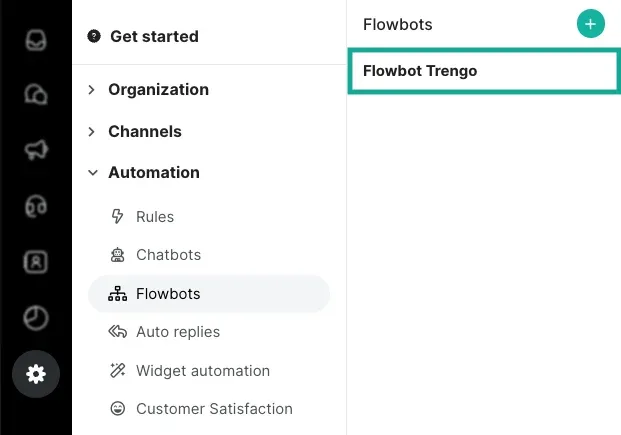
Task: Expand the Channels section chevron
Action: point(91,132)
